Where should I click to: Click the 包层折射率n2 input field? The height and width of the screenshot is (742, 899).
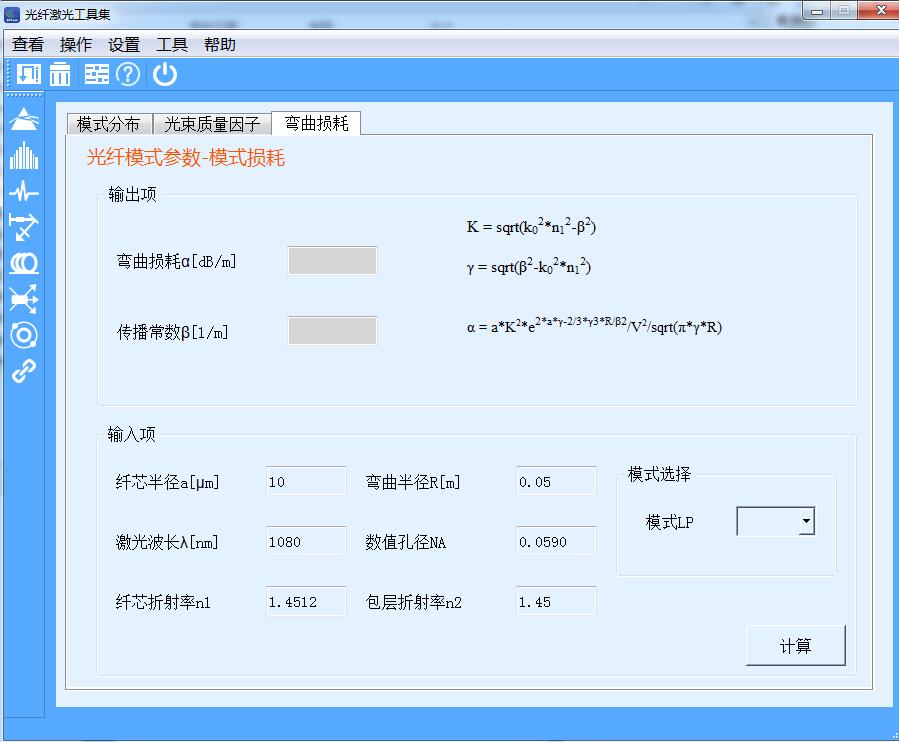pos(556,602)
